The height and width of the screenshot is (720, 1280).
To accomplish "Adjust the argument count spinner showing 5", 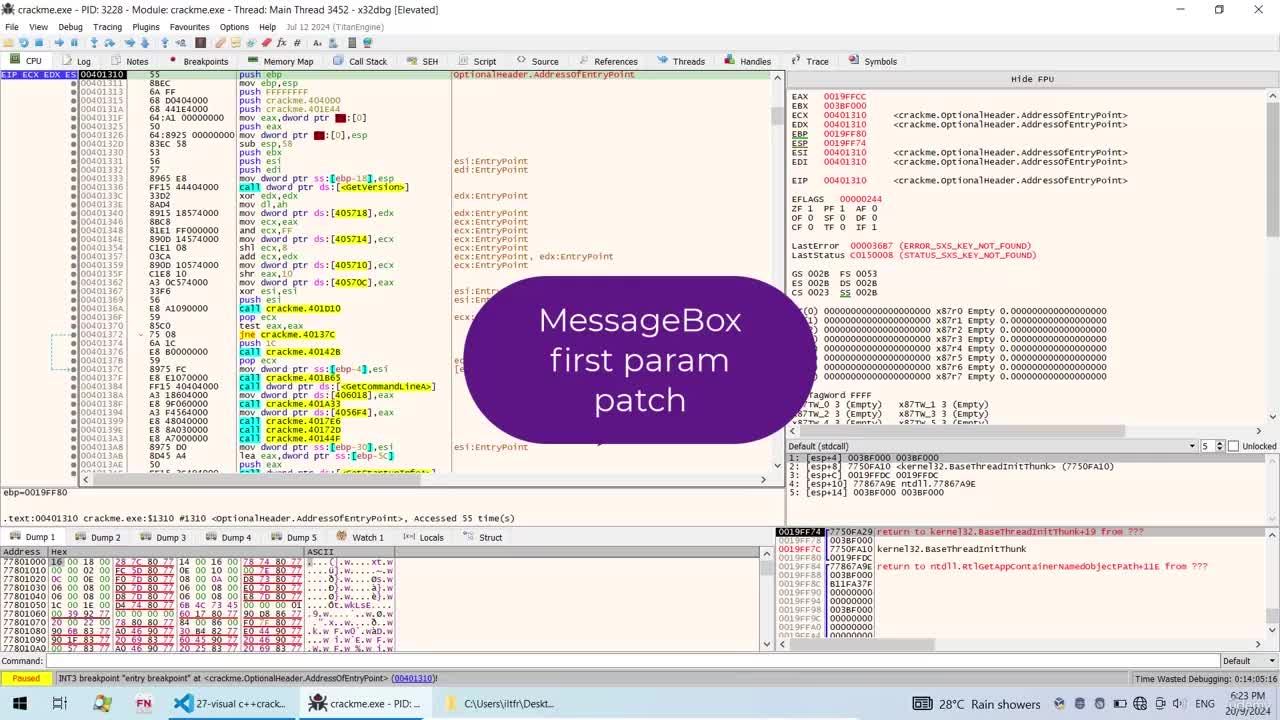I will click(x=1211, y=446).
